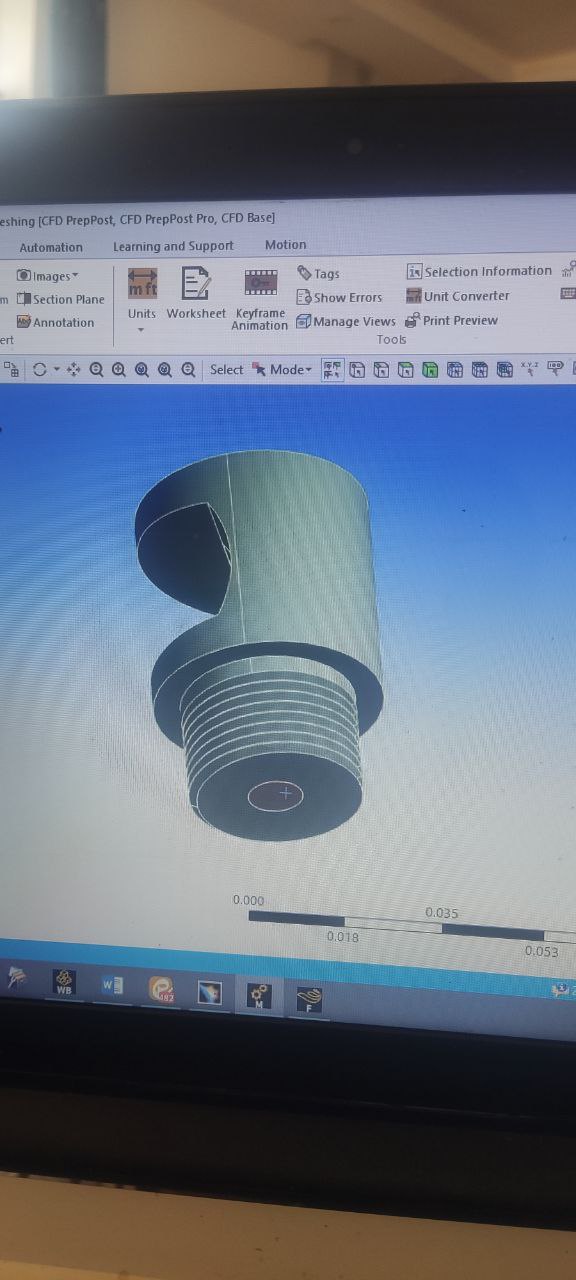Toggle the Section Plane tool

tap(61, 299)
